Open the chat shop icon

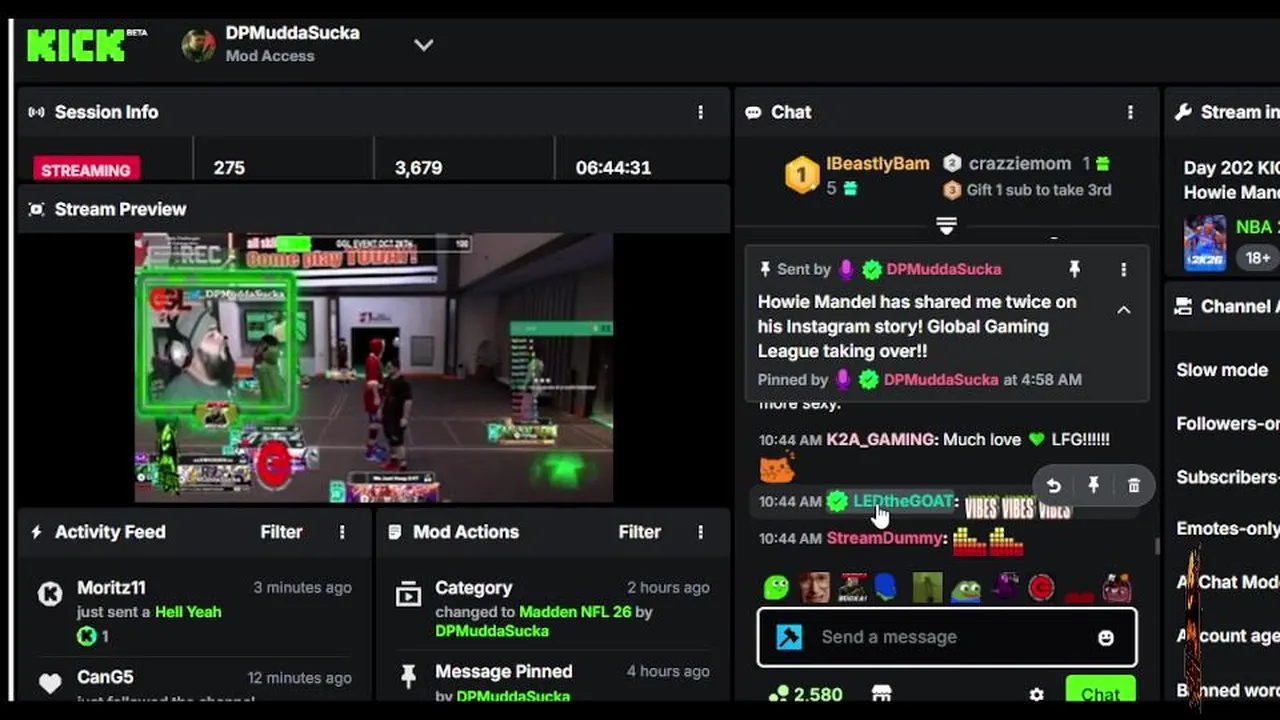[x=881, y=694]
